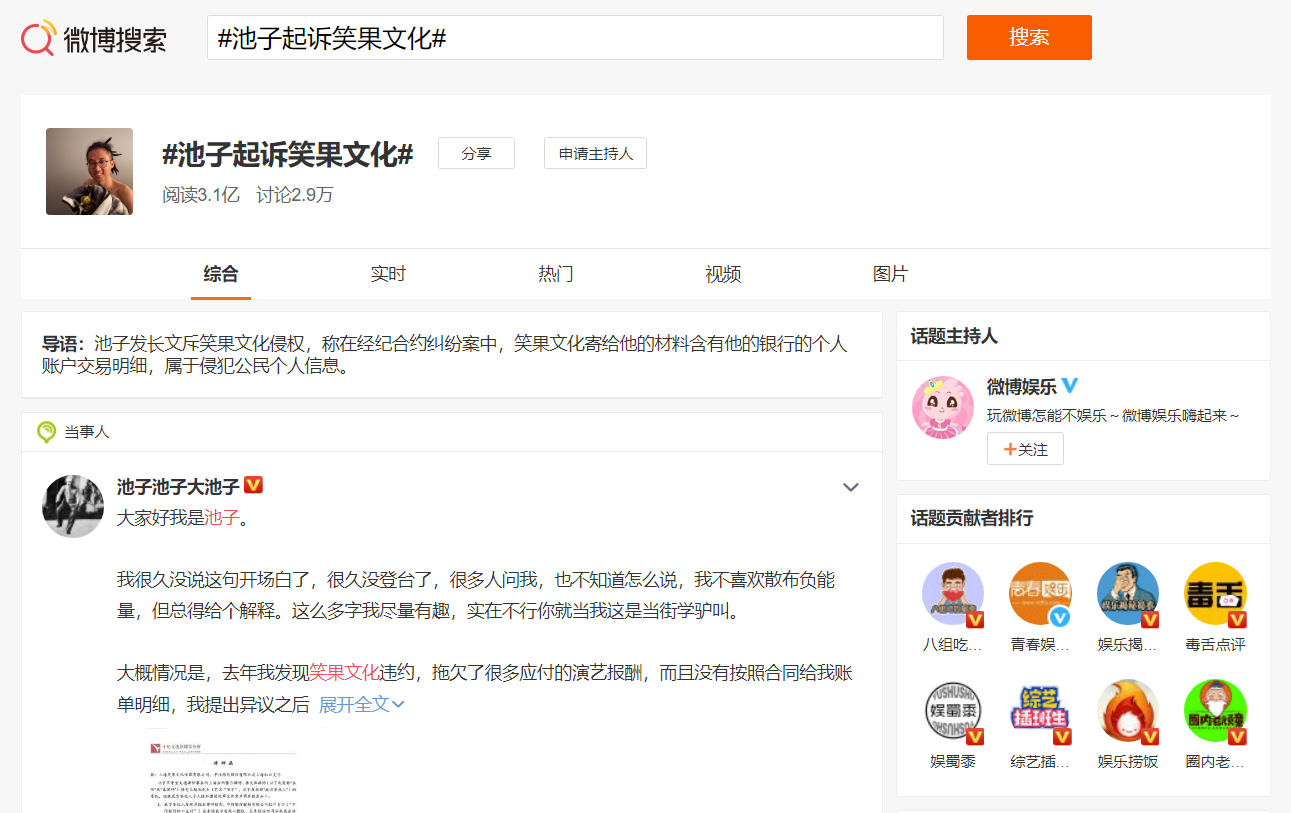Click 申请主持人 button

595,153
